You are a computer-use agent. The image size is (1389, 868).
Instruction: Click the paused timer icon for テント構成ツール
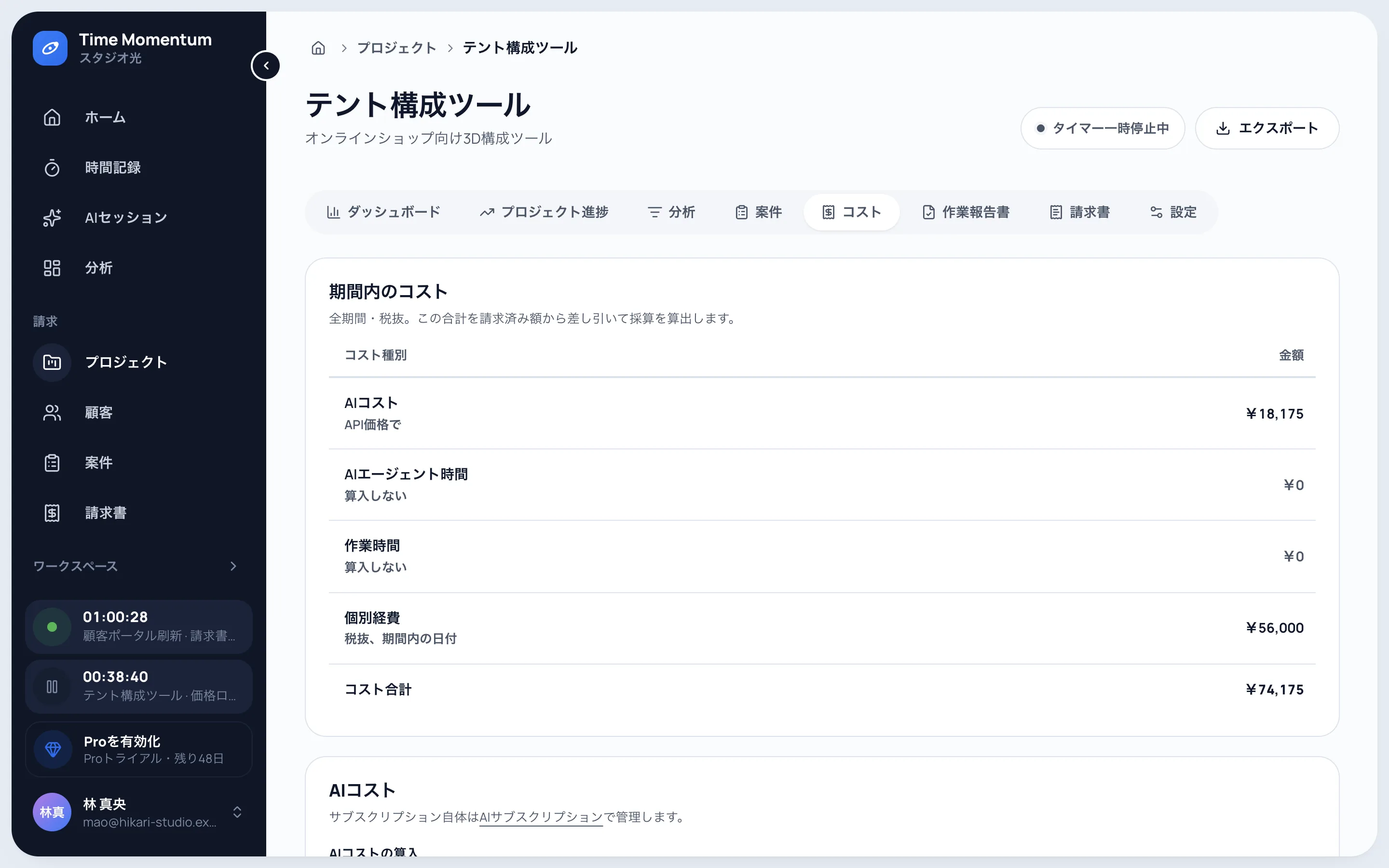click(x=52, y=687)
